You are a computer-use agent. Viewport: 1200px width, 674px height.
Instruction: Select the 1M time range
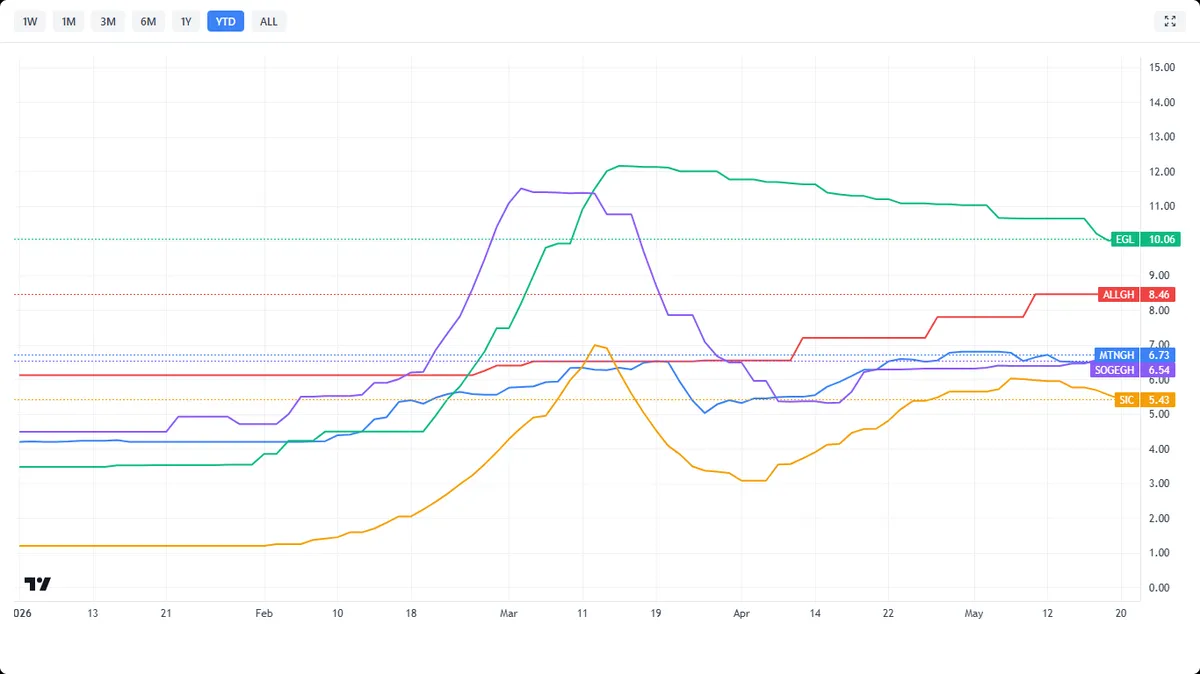pyautogui.click(x=69, y=21)
